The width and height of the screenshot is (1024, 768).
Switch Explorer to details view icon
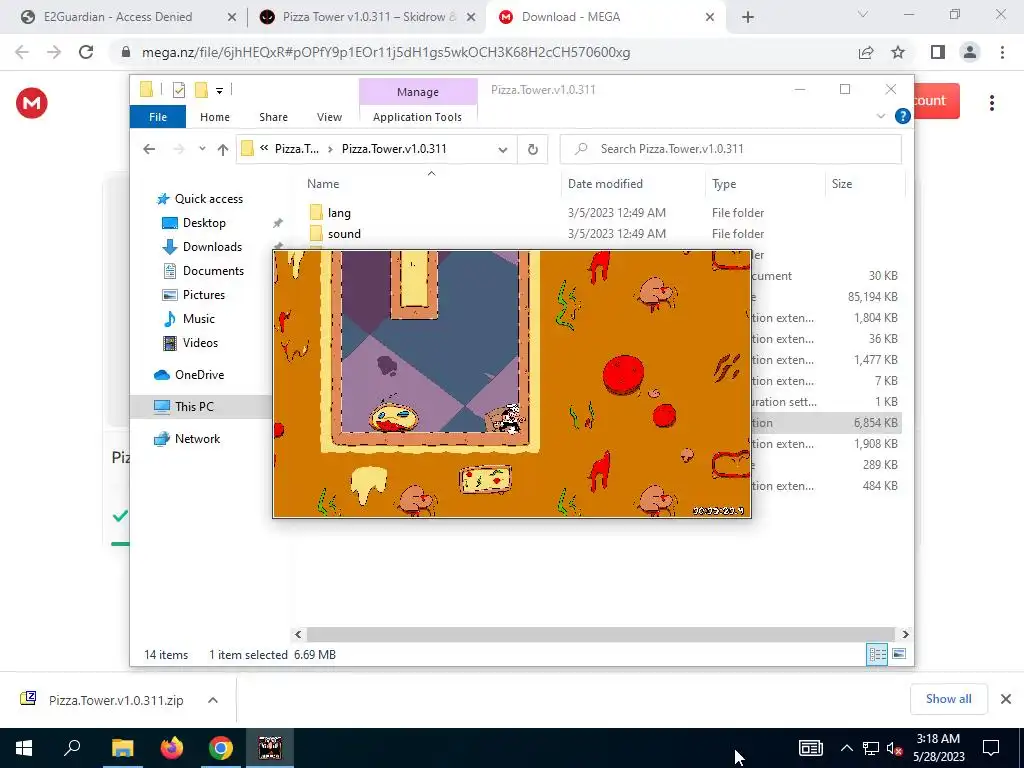click(877, 654)
